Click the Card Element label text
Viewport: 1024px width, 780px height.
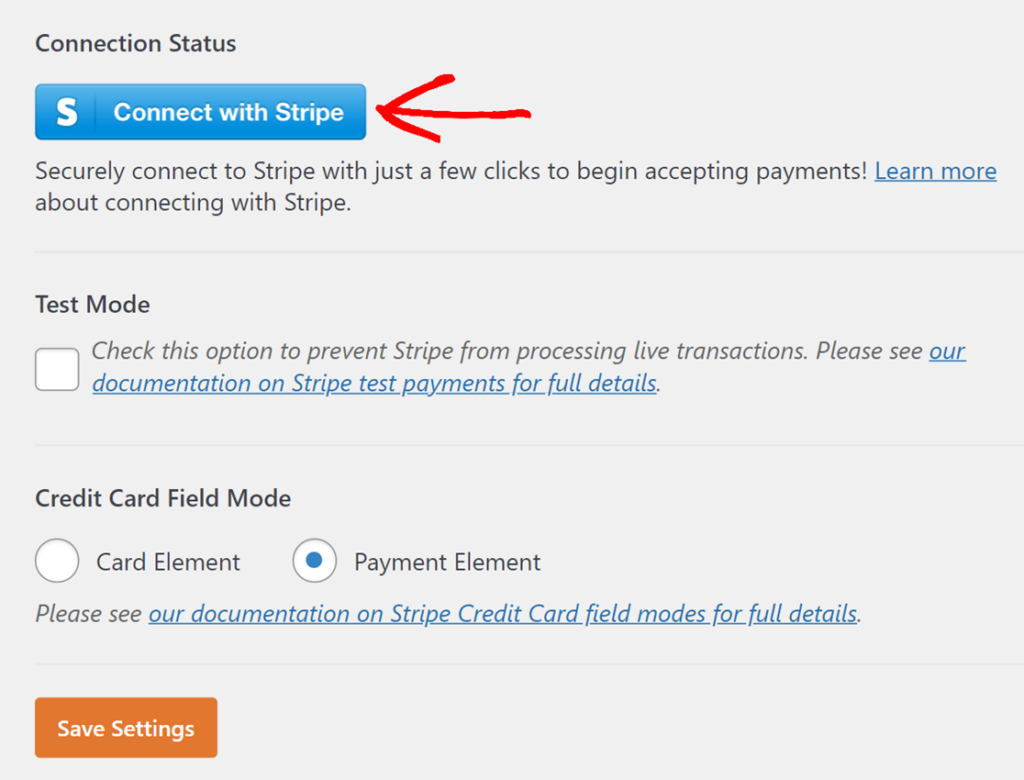coord(166,562)
